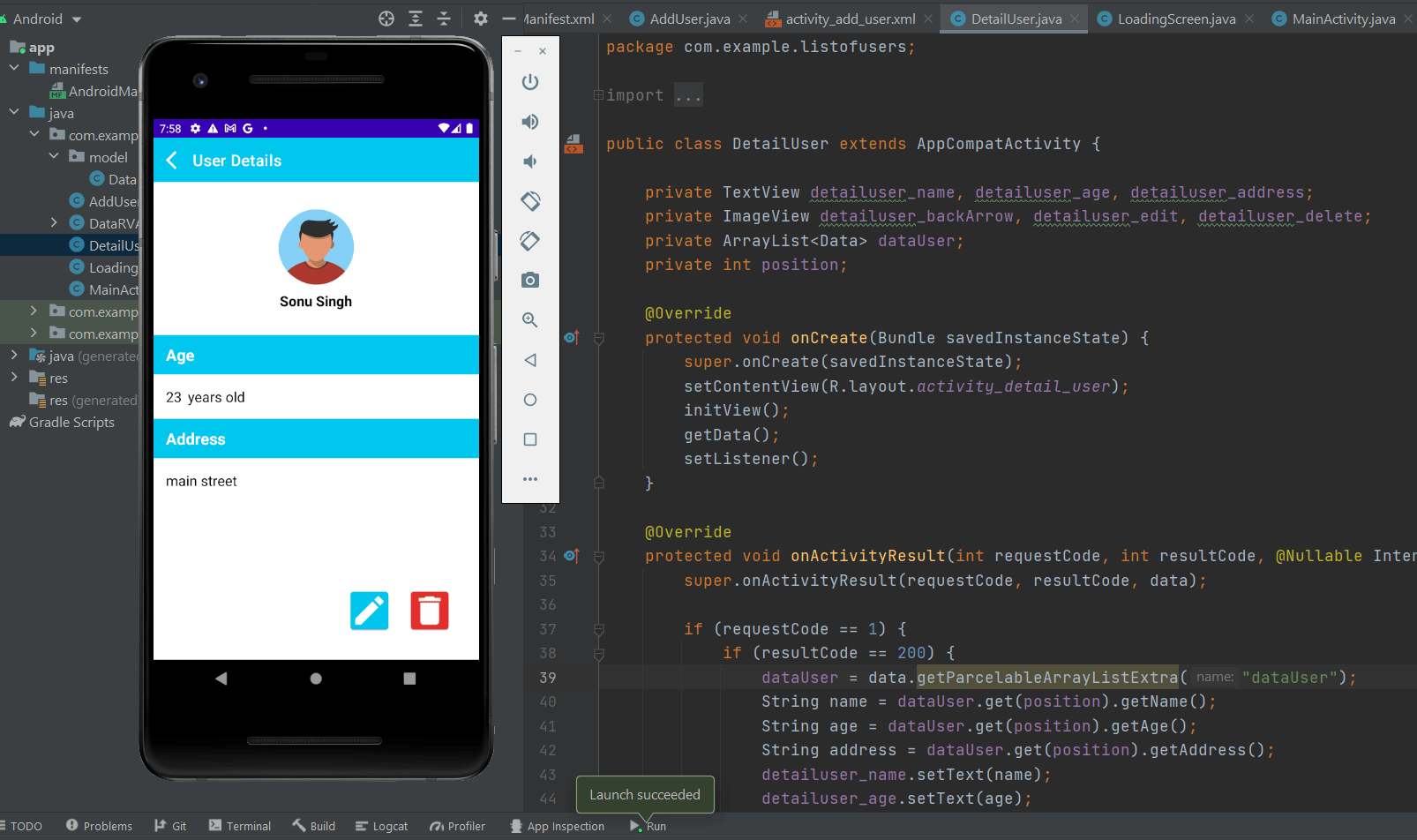Click the Launch succeeded notification
This screenshot has width=1417, height=840.
645,794
